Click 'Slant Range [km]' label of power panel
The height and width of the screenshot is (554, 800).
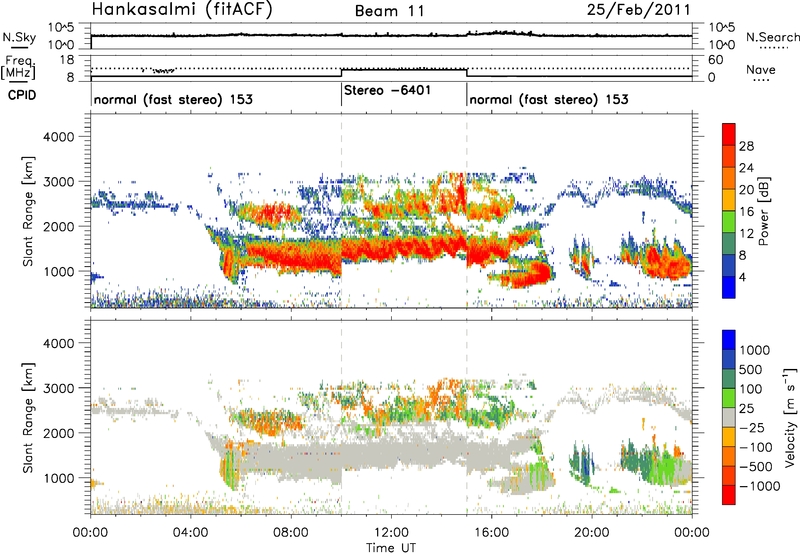(x=28, y=211)
